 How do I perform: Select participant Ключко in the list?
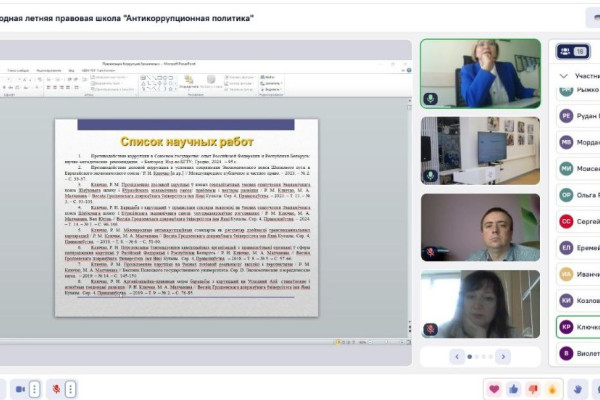coord(577,326)
